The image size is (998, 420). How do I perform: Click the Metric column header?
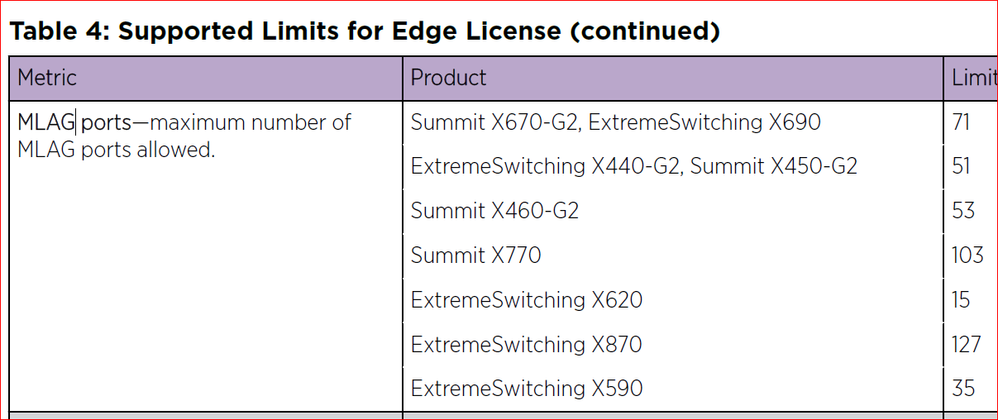click(206, 78)
